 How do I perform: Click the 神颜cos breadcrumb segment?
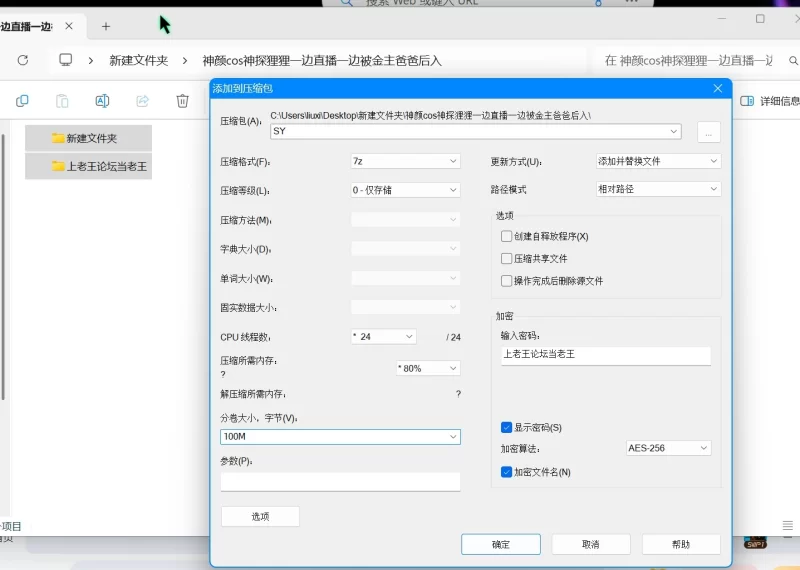pyautogui.click(x=322, y=61)
